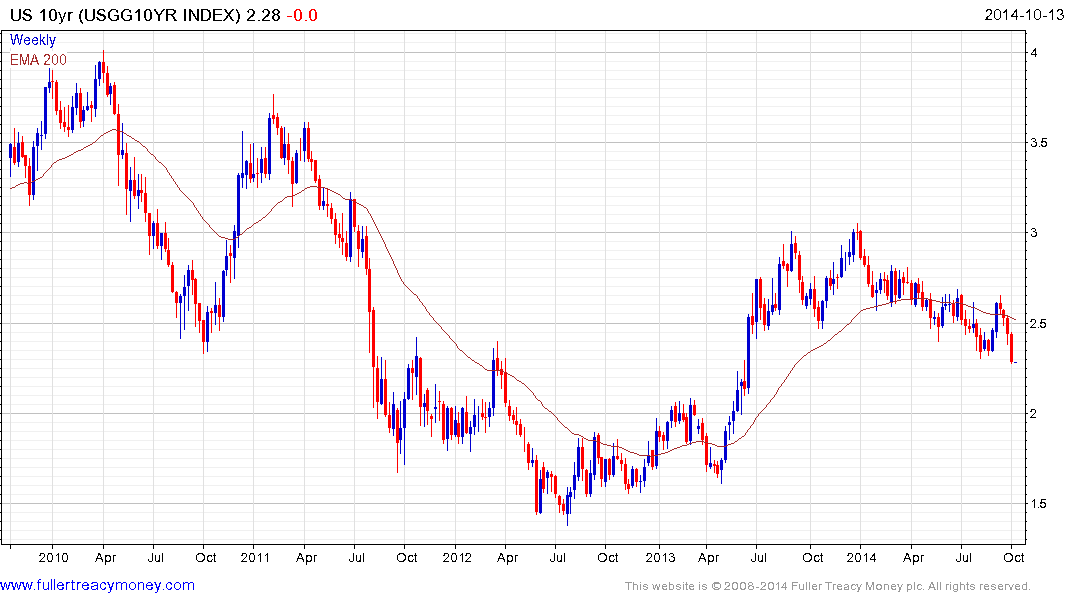The image size is (1075, 600).
Task: Click the 2011 label on time axis
Action: (x=255, y=557)
